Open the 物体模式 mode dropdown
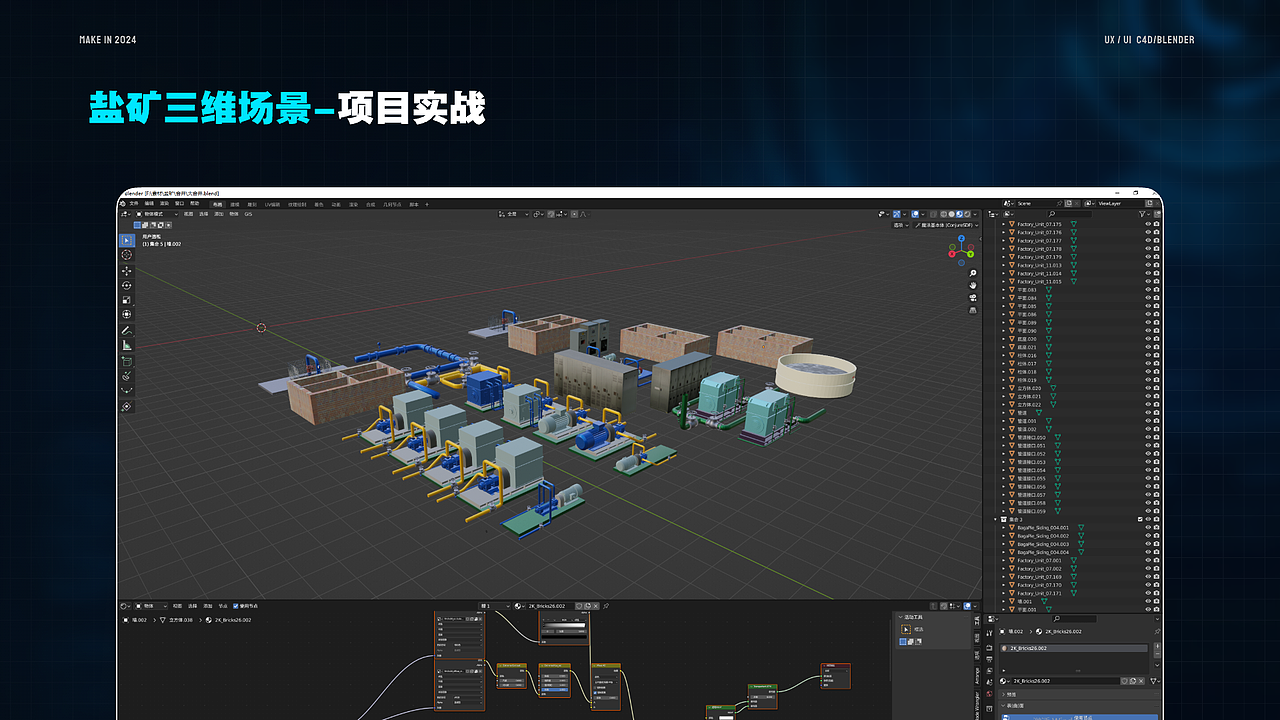Viewport: 1280px width, 720px height. pyautogui.click(x=157, y=214)
